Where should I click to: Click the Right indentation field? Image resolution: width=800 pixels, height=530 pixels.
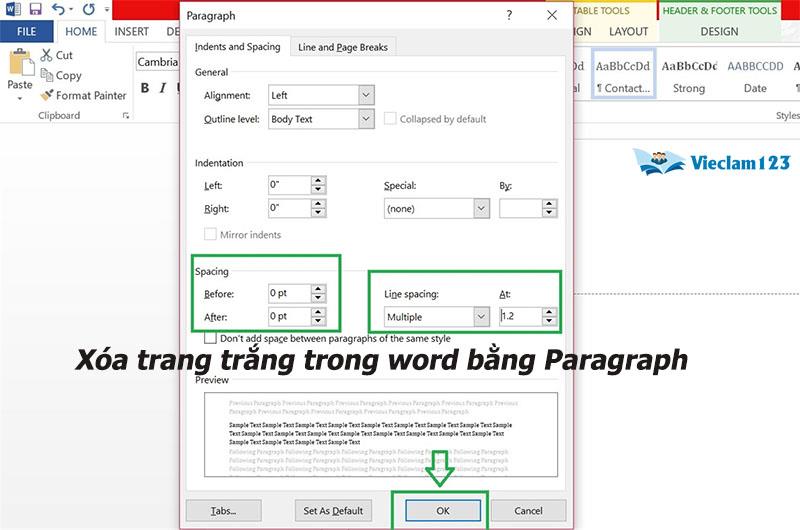tap(289, 208)
